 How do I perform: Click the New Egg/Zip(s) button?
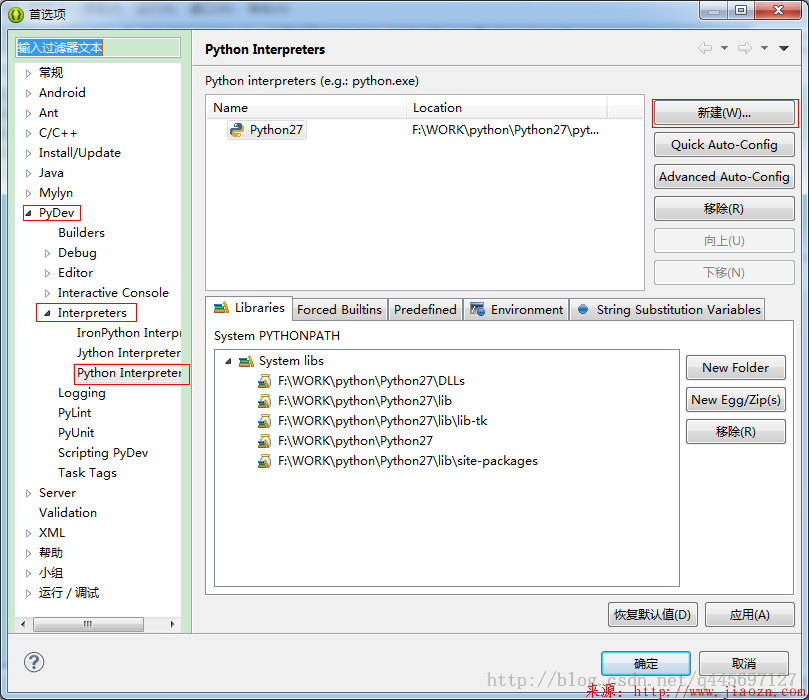click(735, 399)
